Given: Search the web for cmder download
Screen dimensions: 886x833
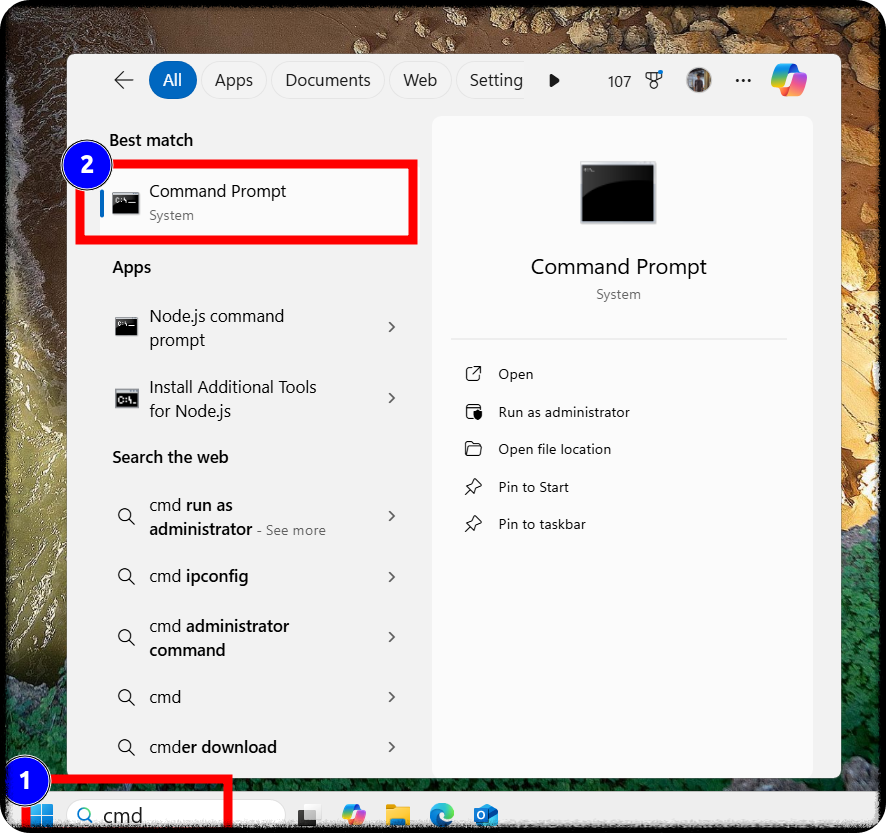Looking at the screenshot, I should pyautogui.click(x=253, y=747).
